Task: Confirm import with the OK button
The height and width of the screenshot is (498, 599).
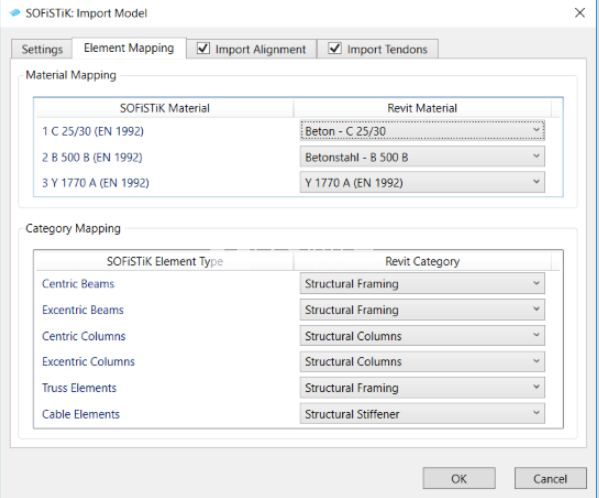Action: point(459,478)
